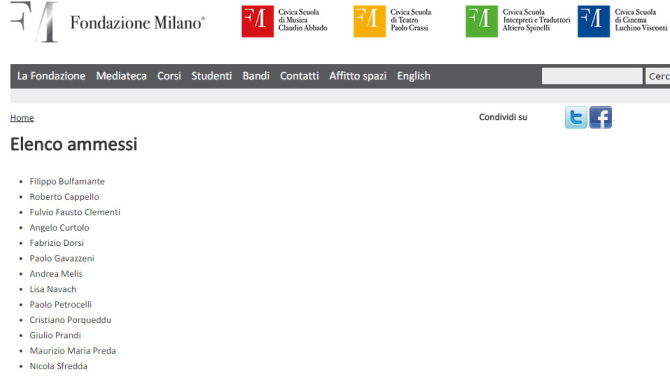The width and height of the screenshot is (670, 380).
Task: Share the page on Twitter
Action: 576,118
